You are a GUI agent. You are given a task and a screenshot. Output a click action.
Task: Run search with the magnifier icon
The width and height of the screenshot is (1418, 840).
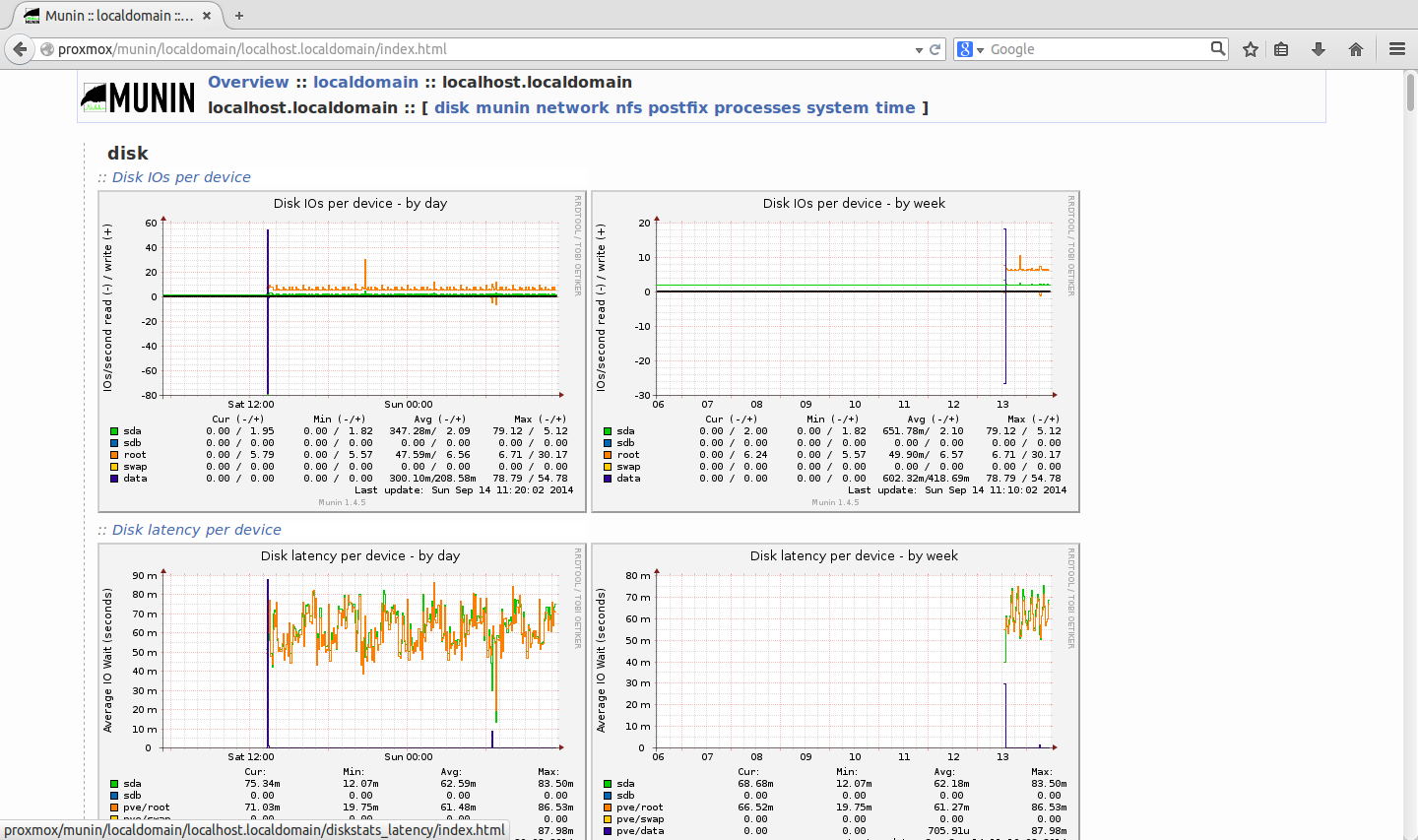coord(1218,48)
